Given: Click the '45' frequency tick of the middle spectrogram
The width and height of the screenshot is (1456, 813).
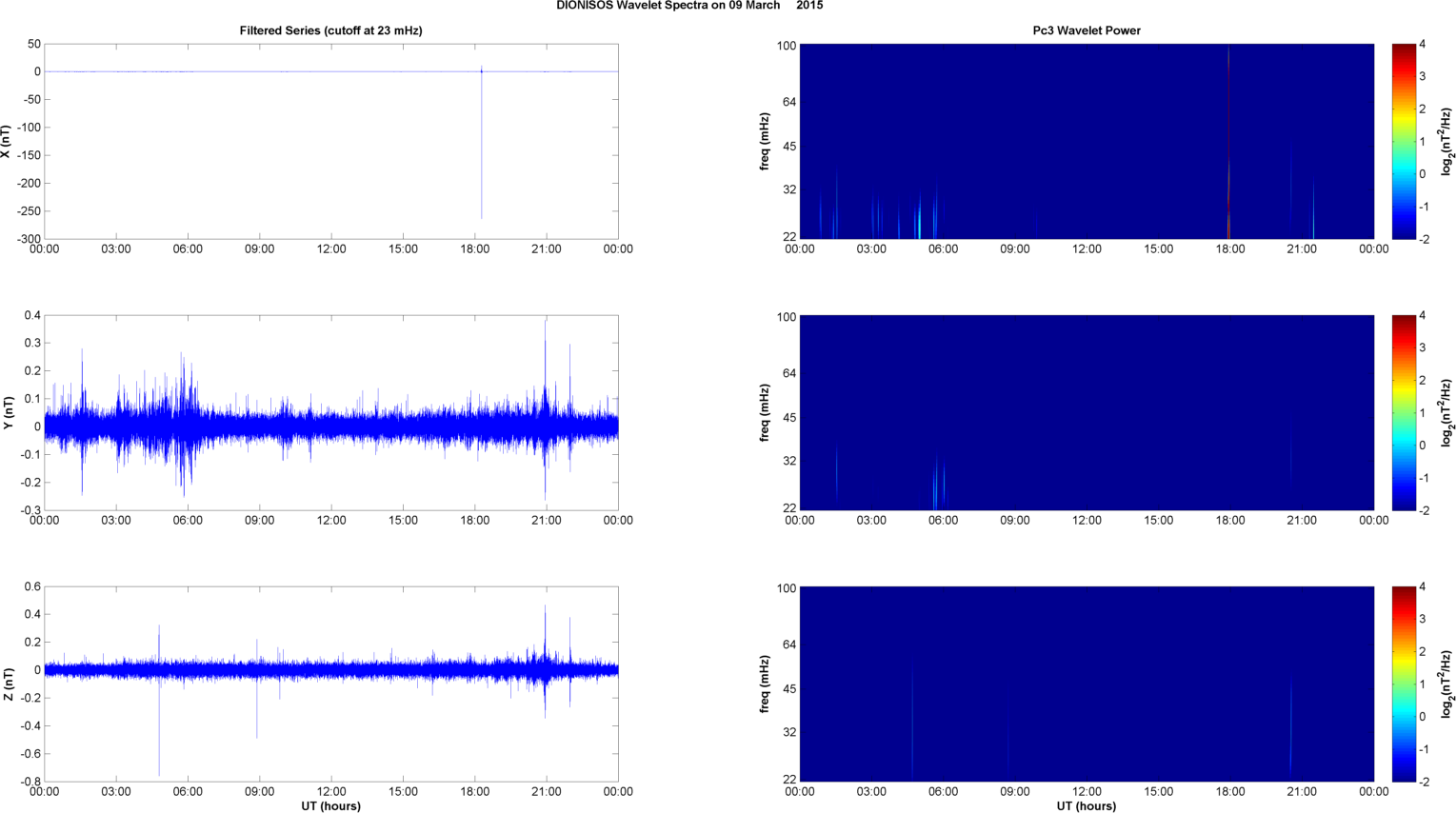Looking at the screenshot, I should (789, 418).
